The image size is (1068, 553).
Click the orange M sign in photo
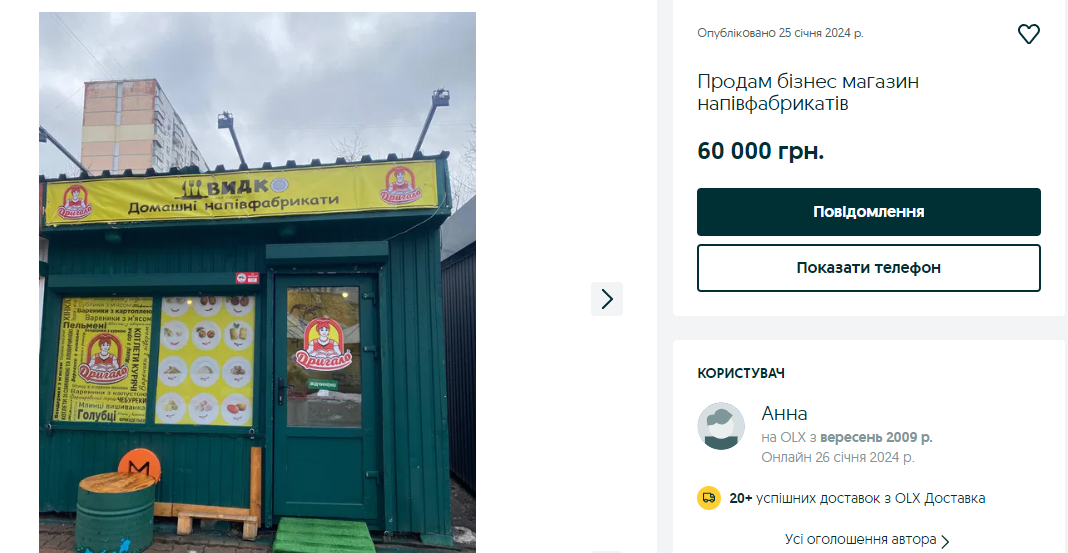139,467
